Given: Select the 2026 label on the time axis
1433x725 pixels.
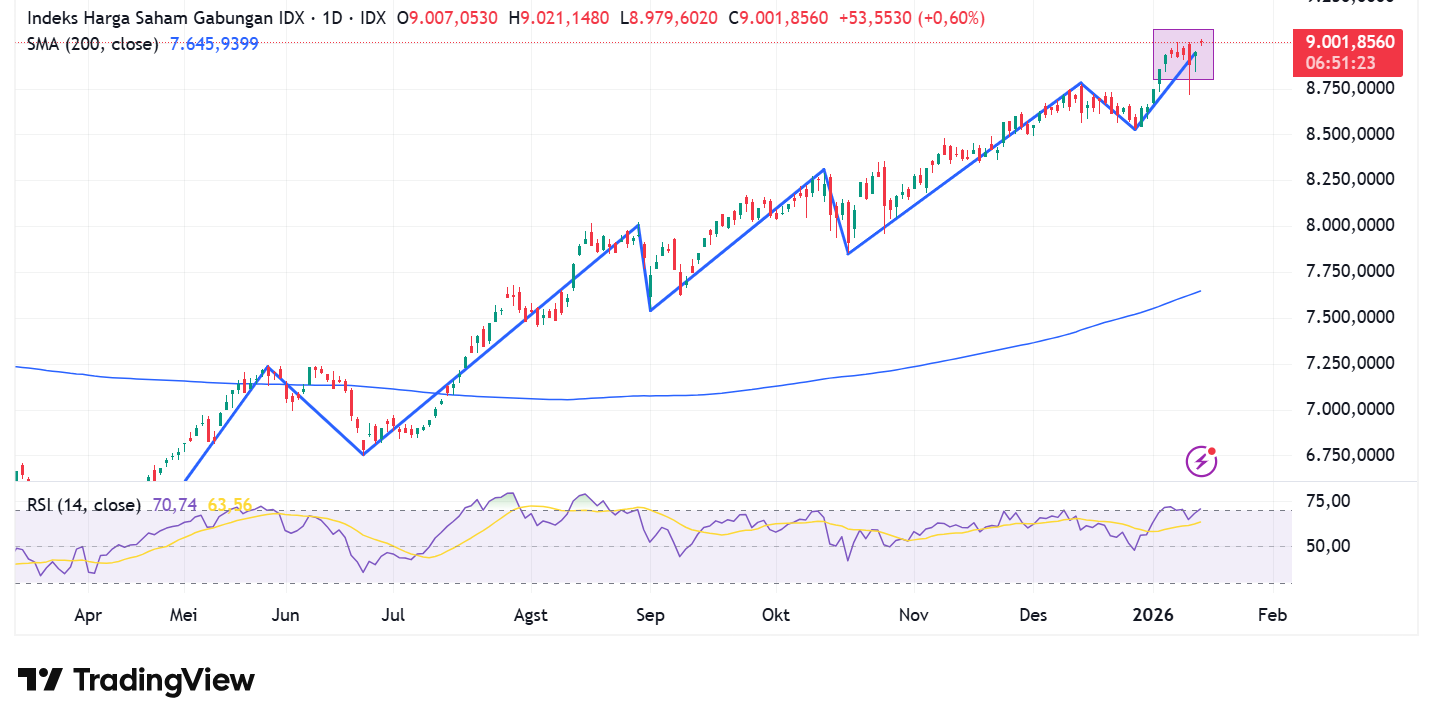Looking at the screenshot, I should (x=1155, y=615).
